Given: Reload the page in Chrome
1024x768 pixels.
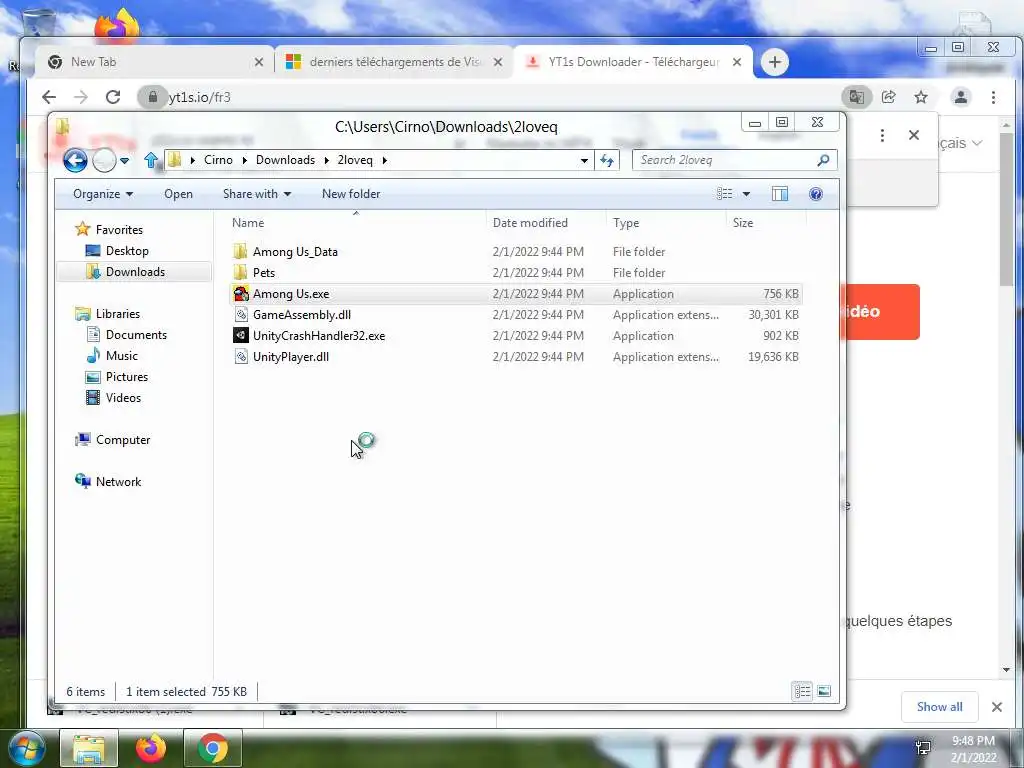Looking at the screenshot, I should (113, 97).
